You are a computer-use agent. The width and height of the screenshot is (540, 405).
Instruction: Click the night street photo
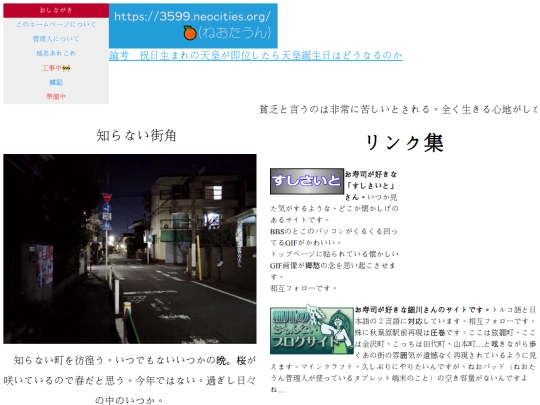click(130, 249)
